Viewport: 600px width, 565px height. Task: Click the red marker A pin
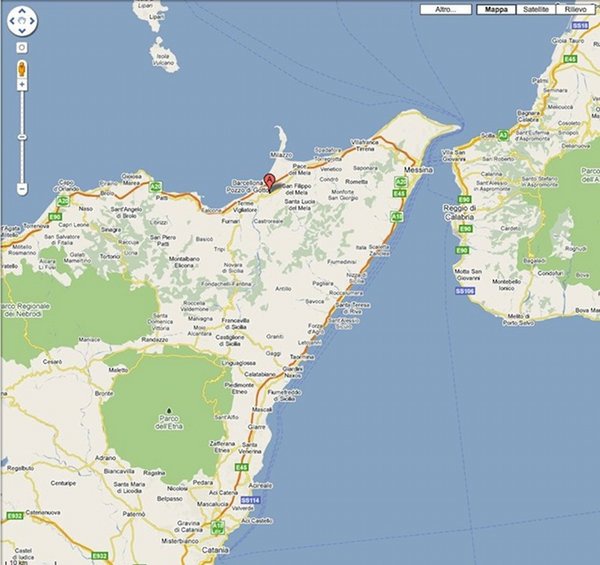click(270, 183)
